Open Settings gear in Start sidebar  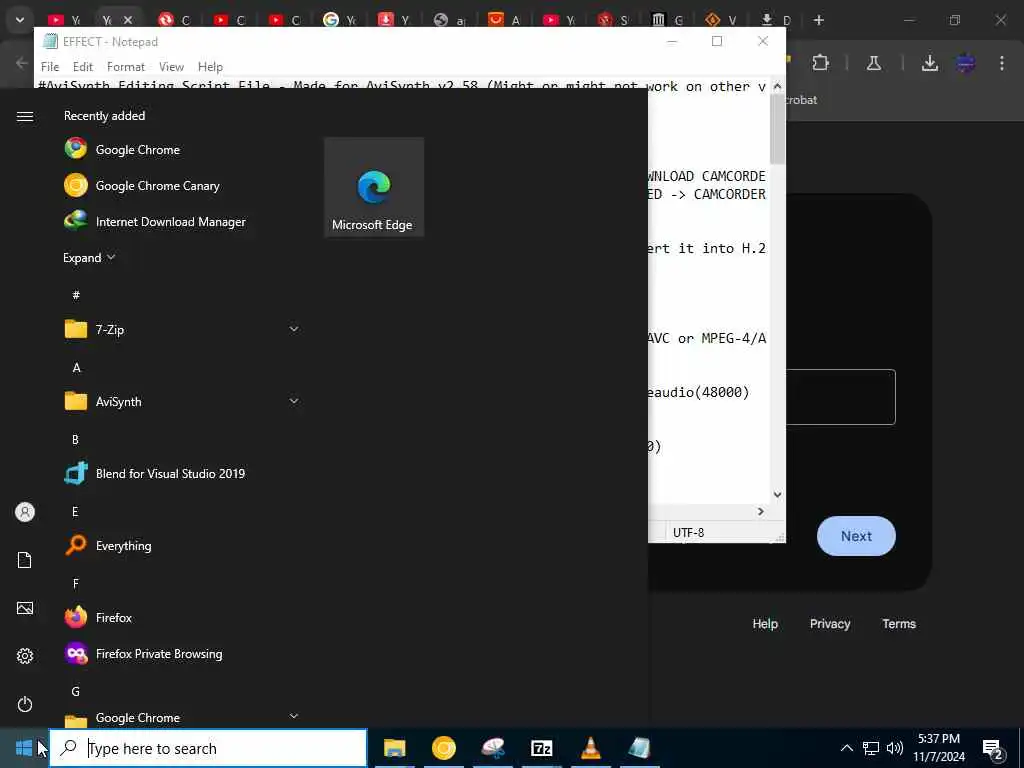25,656
